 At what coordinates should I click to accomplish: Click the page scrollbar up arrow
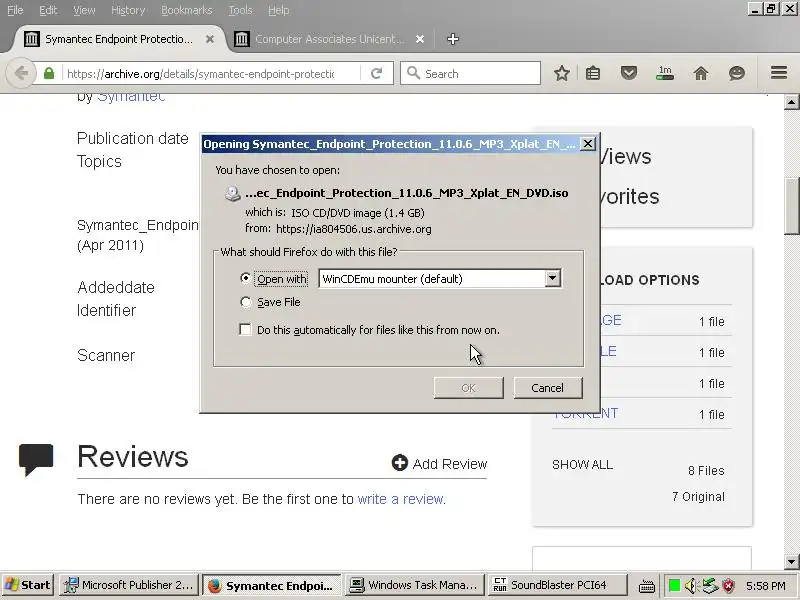792,102
